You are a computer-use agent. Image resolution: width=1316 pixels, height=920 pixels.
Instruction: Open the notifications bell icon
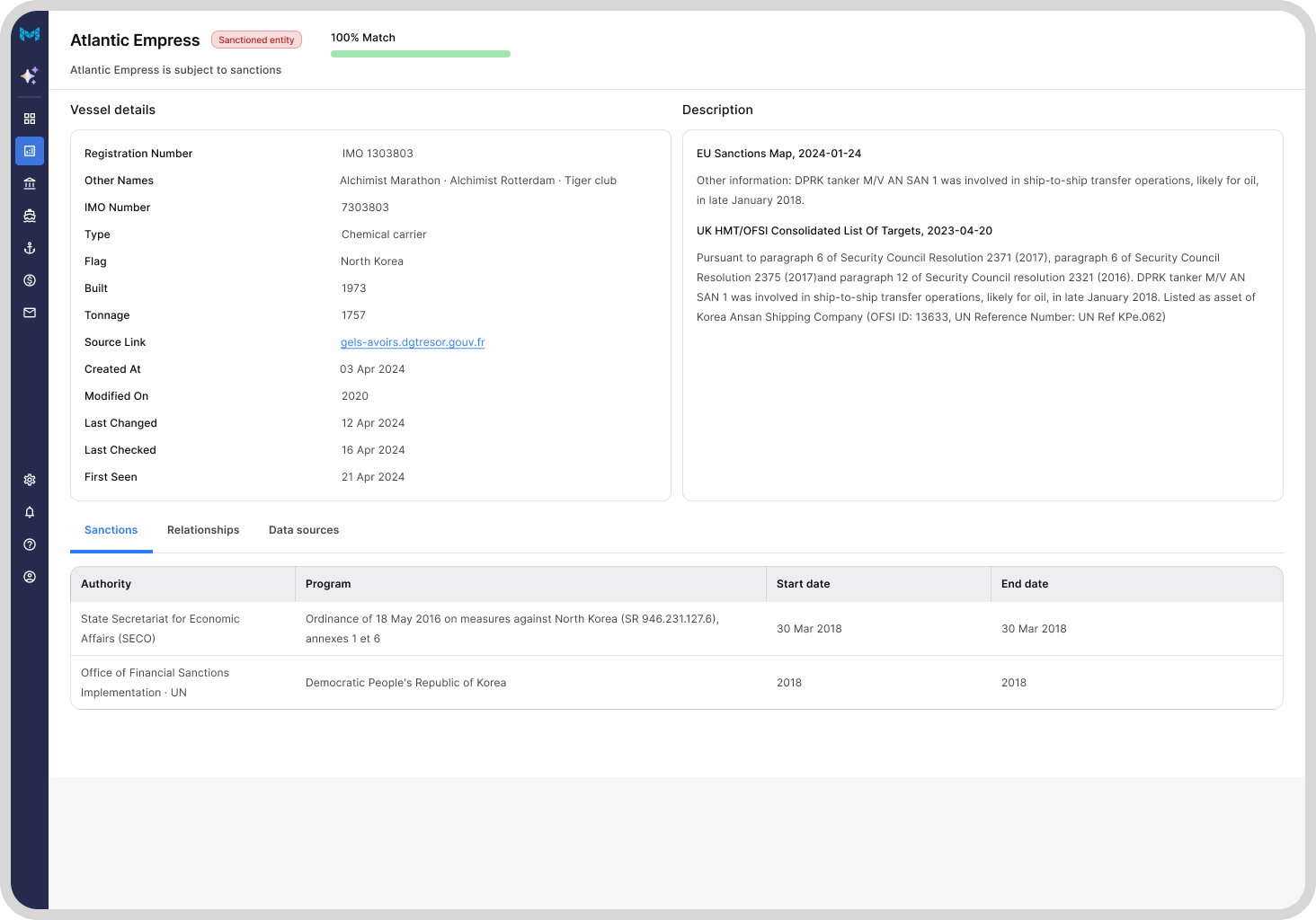point(30,512)
